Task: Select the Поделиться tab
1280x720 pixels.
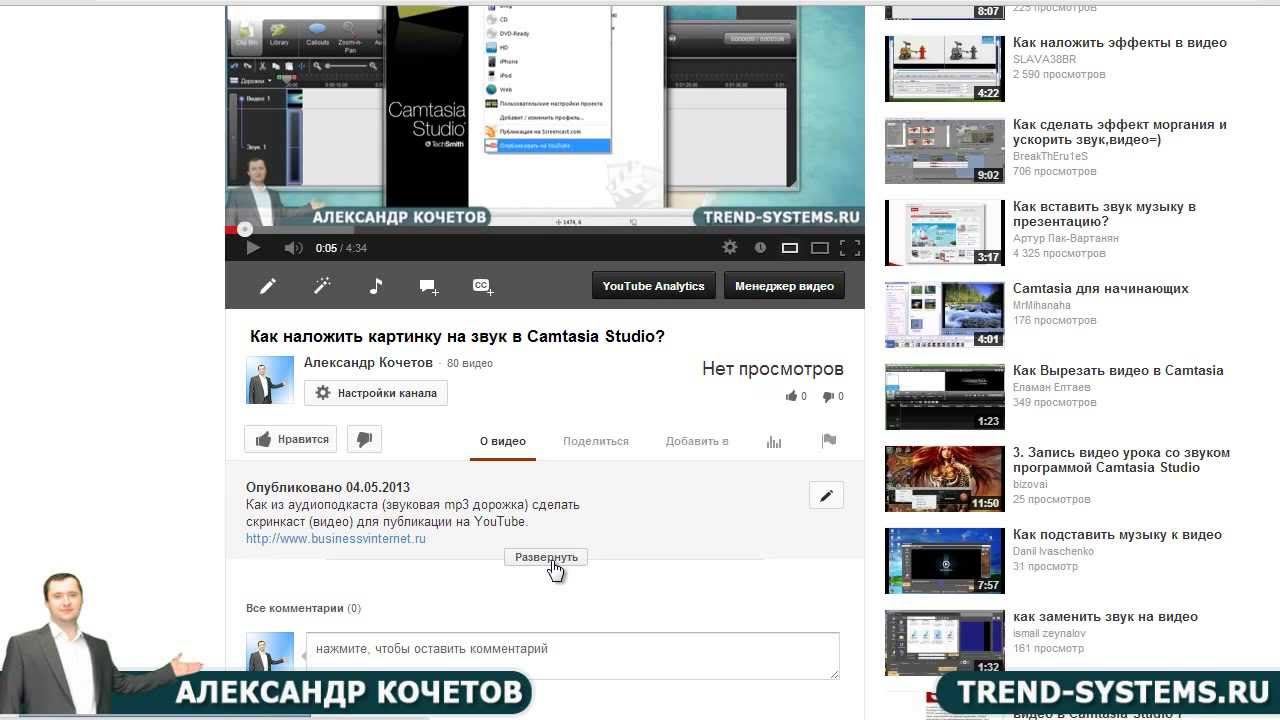Action: pos(596,441)
